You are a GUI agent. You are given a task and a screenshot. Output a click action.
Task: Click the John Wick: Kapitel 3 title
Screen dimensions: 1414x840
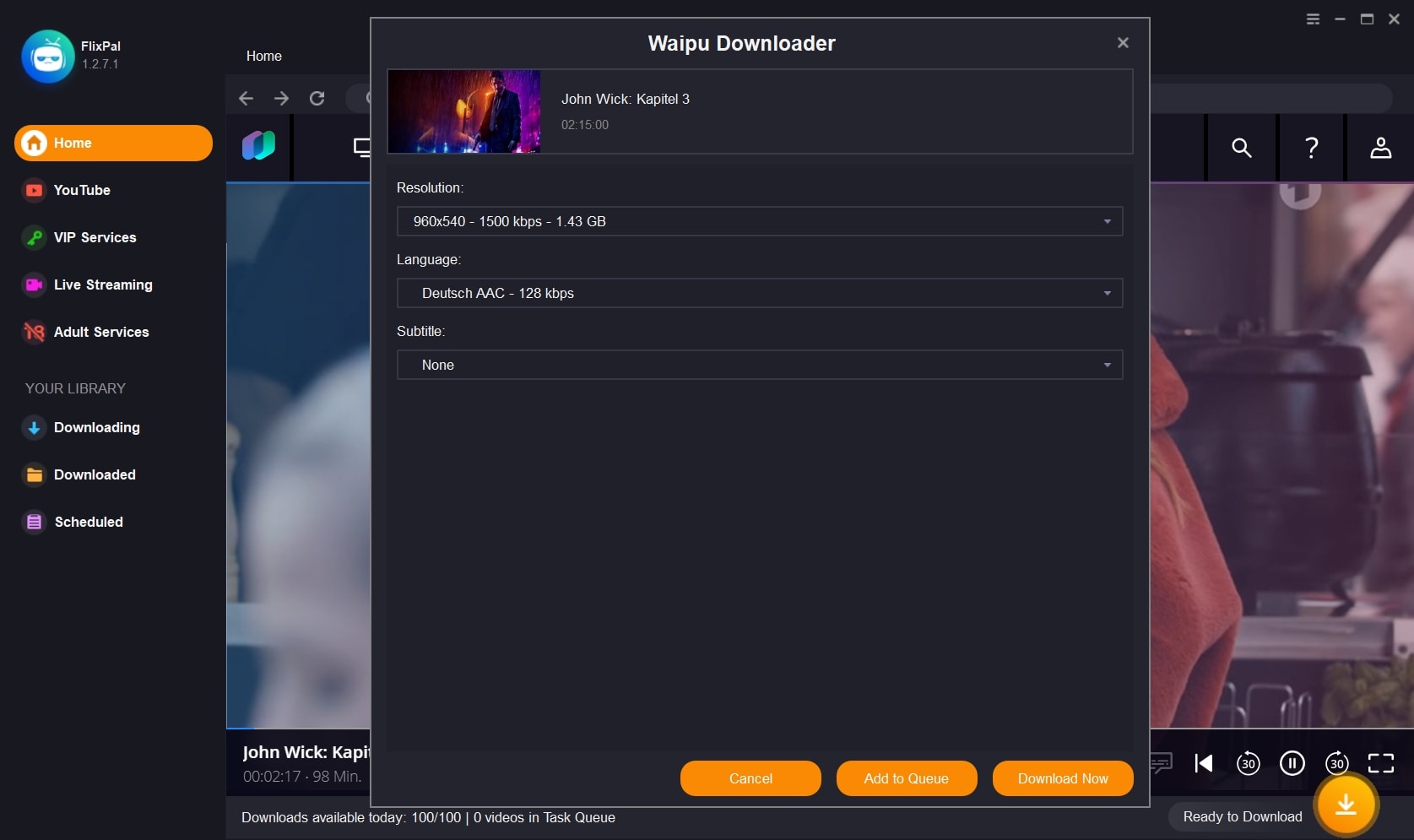pos(626,99)
